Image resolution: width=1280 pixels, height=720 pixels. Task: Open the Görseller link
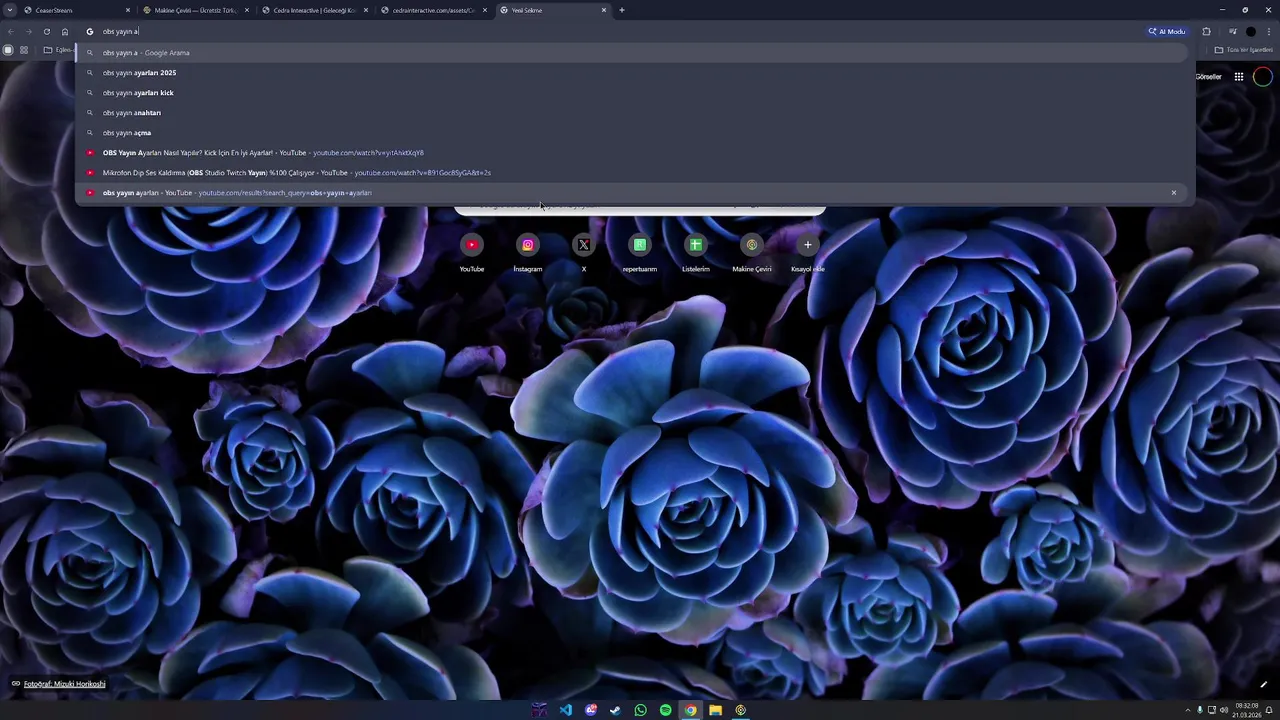pyautogui.click(x=1208, y=76)
